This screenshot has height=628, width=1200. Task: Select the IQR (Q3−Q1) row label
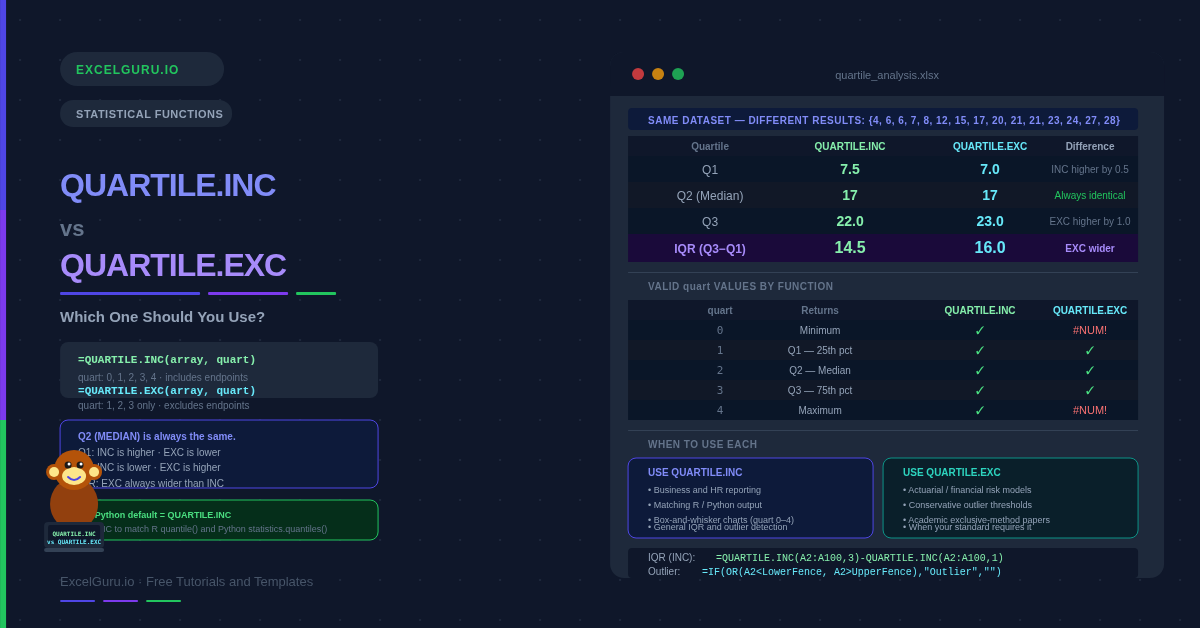(710, 249)
